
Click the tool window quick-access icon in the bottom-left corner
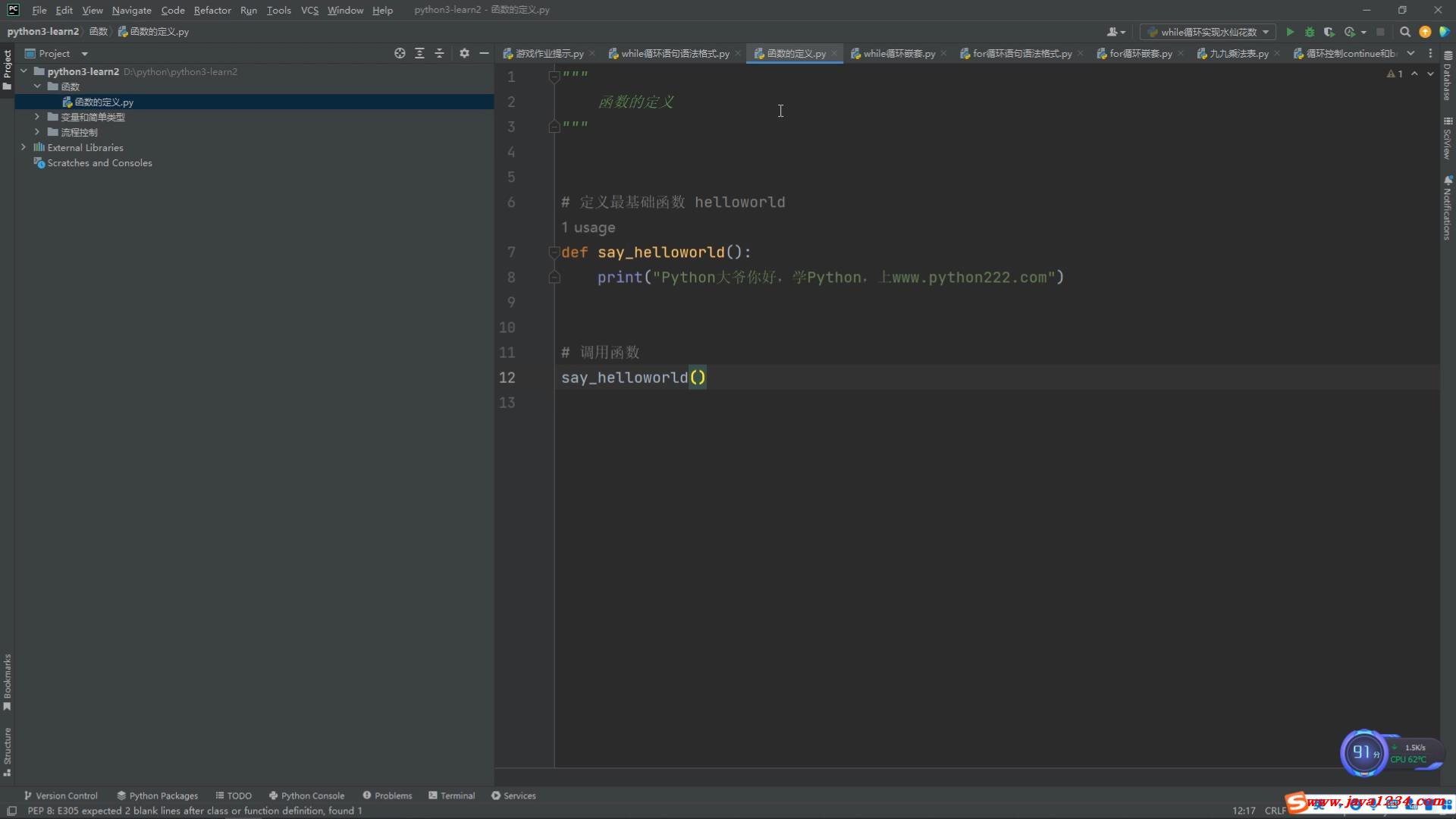pyautogui.click(x=11, y=811)
